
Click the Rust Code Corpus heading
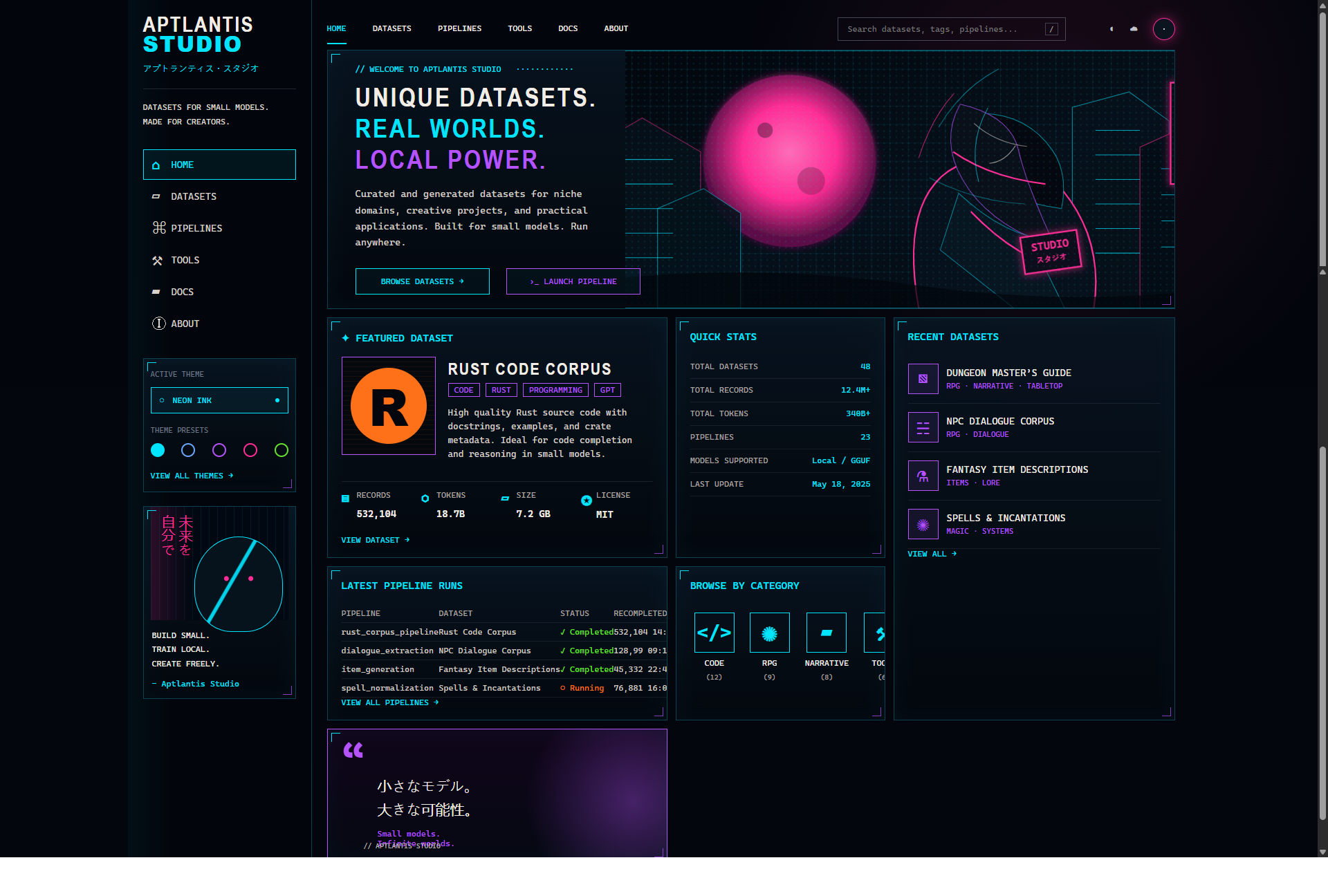530,369
